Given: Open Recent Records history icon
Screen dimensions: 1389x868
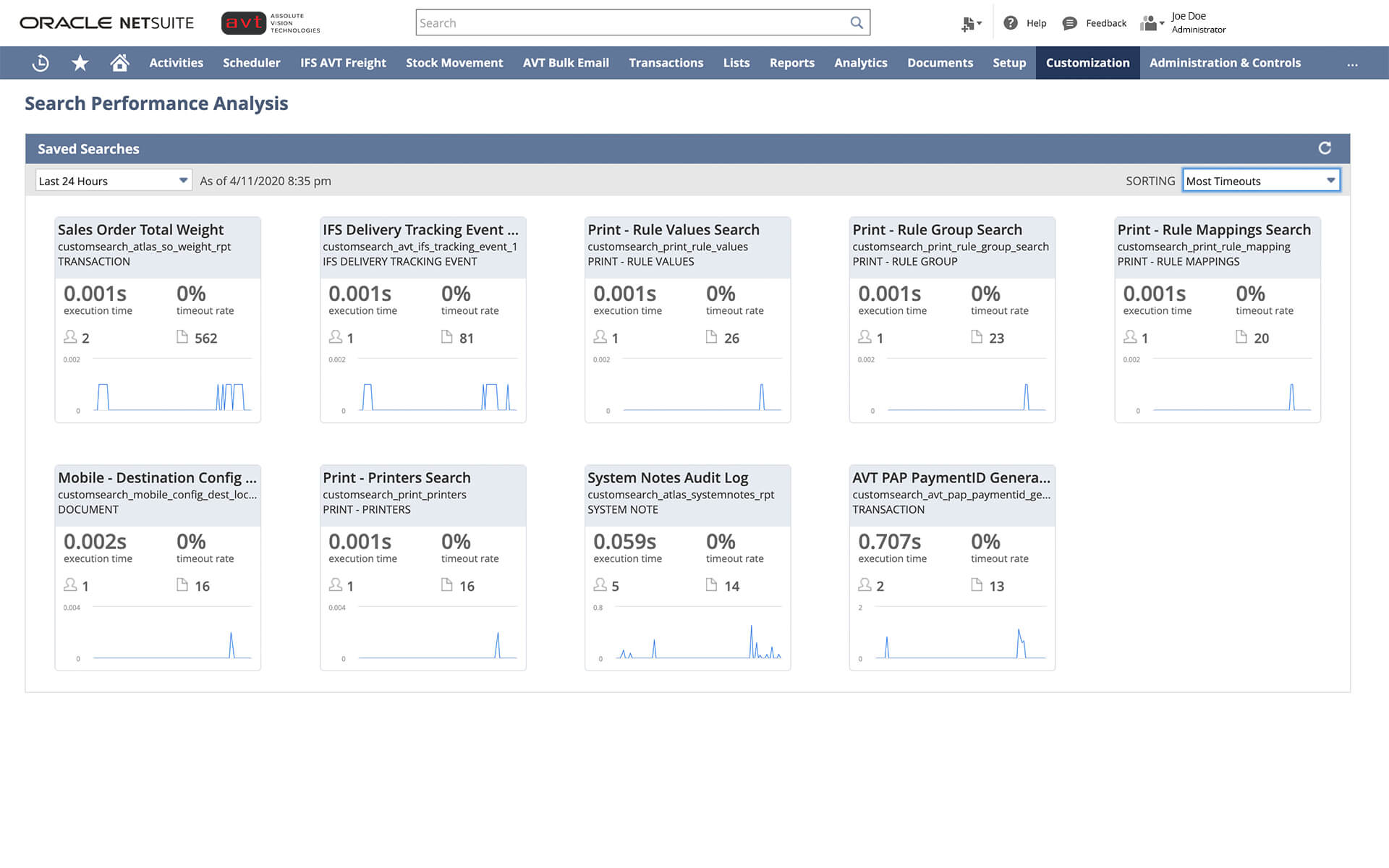Looking at the screenshot, I should click(x=41, y=63).
